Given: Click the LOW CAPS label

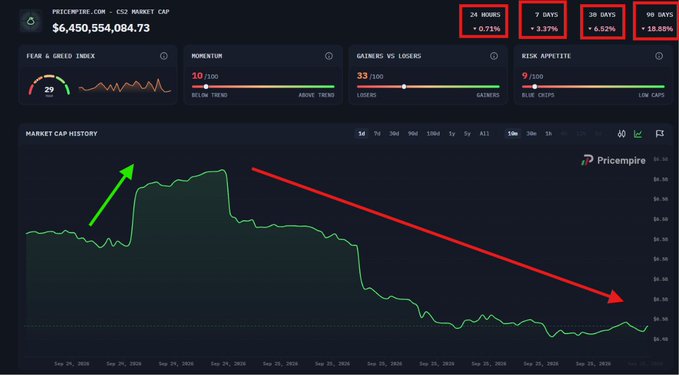Looking at the screenshot, I should [651, 95].
